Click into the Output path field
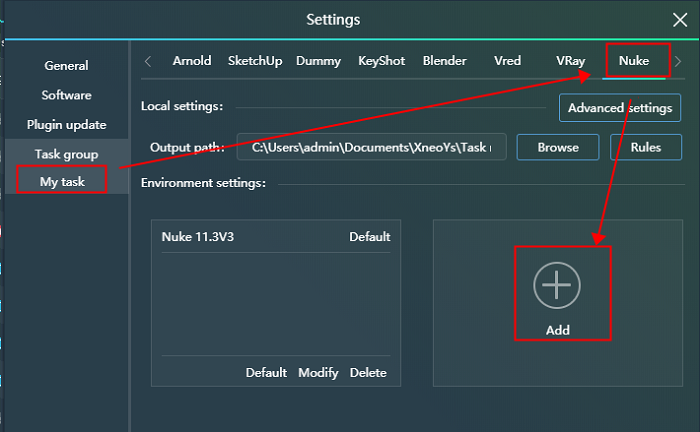Viewport: 700px width, 432px height. click(x=370, y=147)
